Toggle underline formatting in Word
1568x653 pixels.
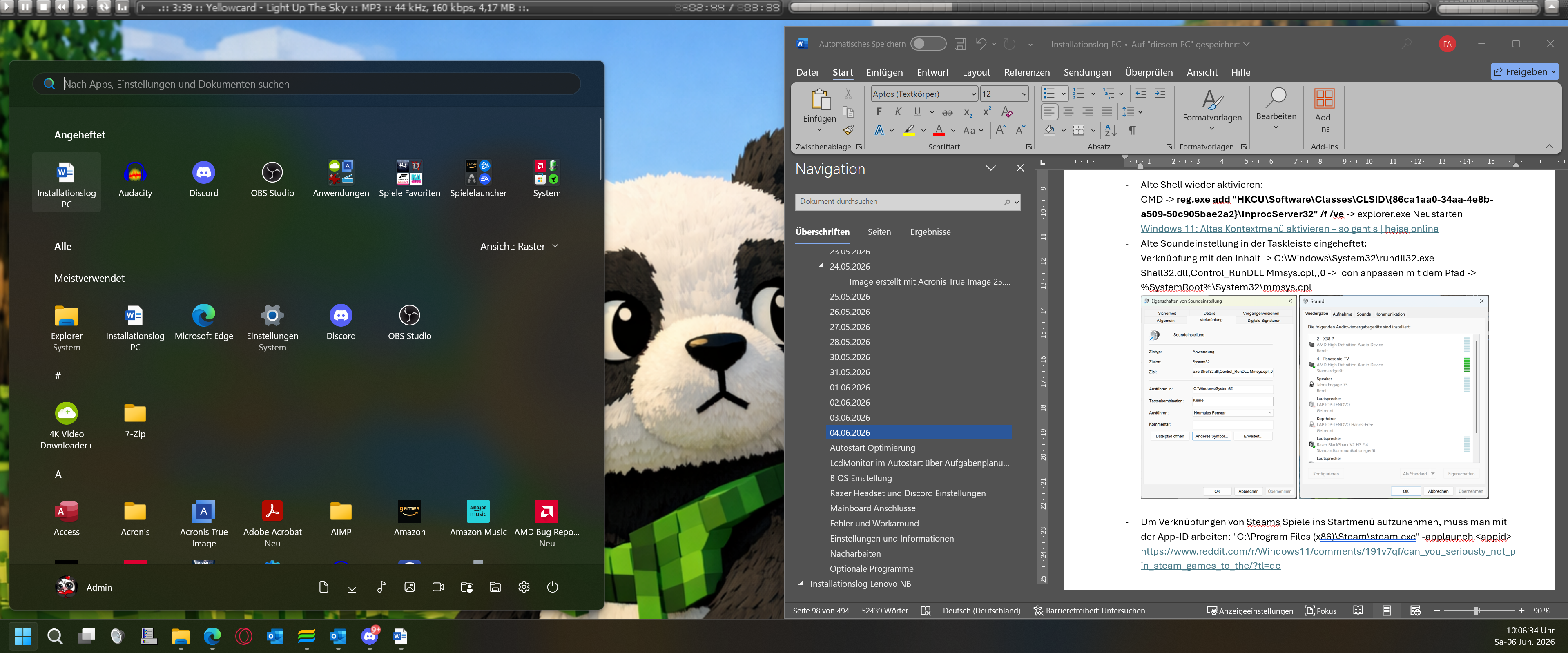tap(917, 111)
